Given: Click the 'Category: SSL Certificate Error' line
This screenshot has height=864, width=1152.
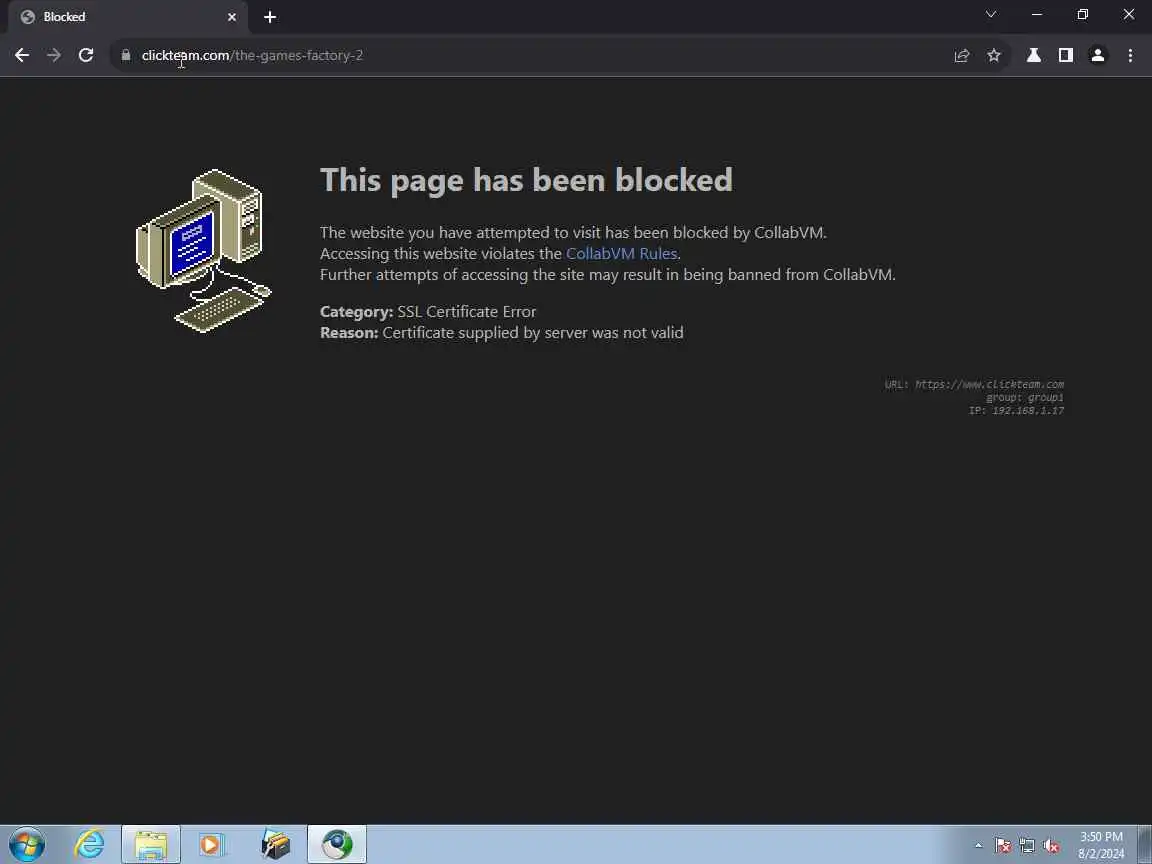Looking at the screenshot, I should [x=428, y=312].
